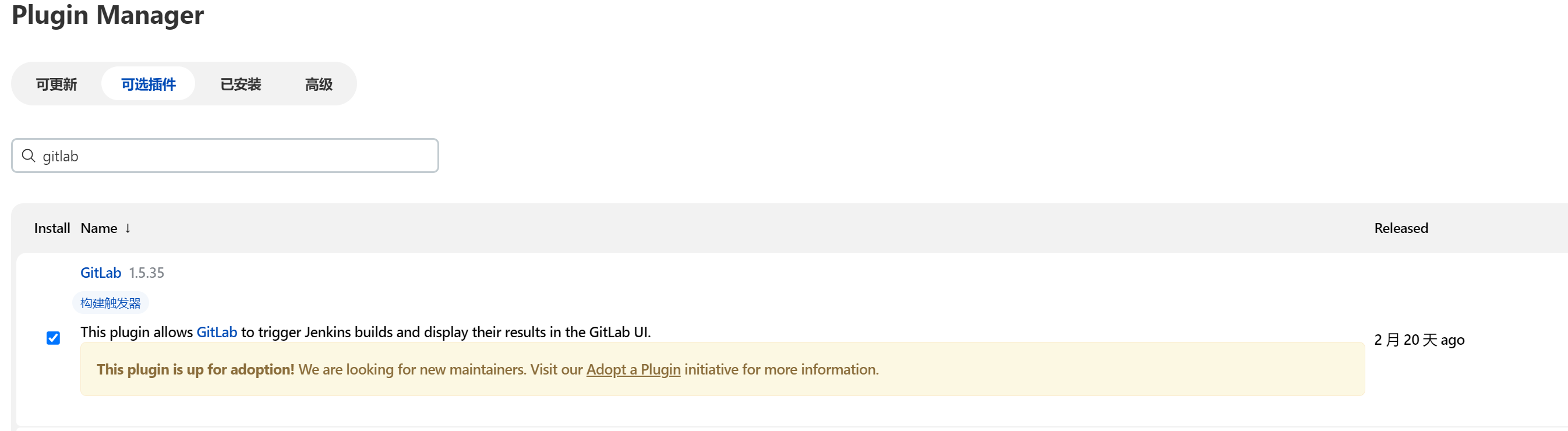
Task: Click the 构建触发器 category tag
Action: pos(110,302)
